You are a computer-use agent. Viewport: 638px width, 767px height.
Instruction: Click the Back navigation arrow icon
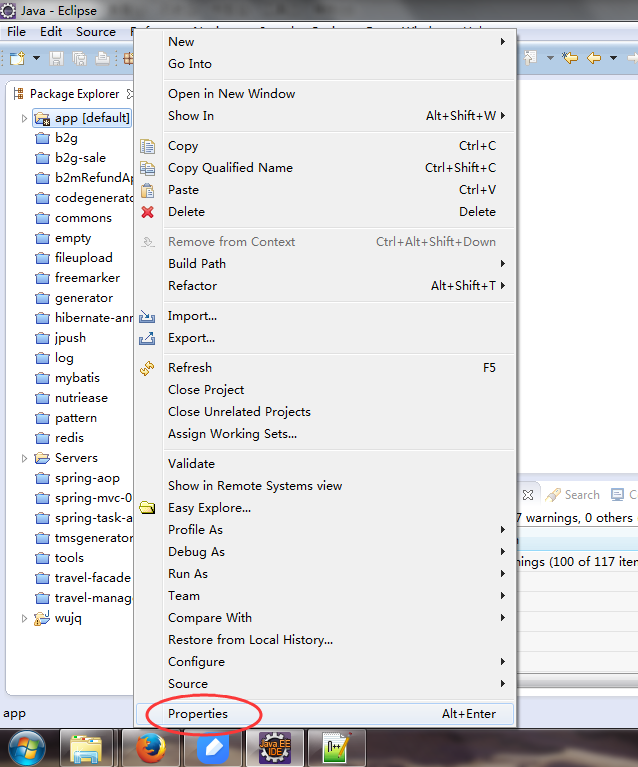(x=594, y=58)
